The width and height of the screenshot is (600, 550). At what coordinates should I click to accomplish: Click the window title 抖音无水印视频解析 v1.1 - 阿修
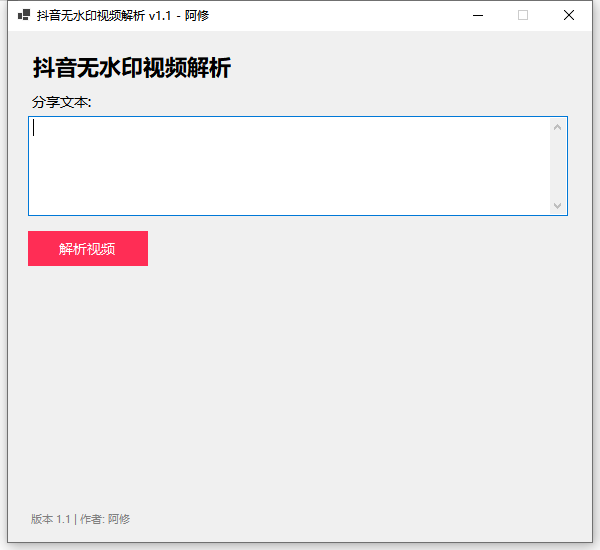pyautogui.click(x=123, y=16)
